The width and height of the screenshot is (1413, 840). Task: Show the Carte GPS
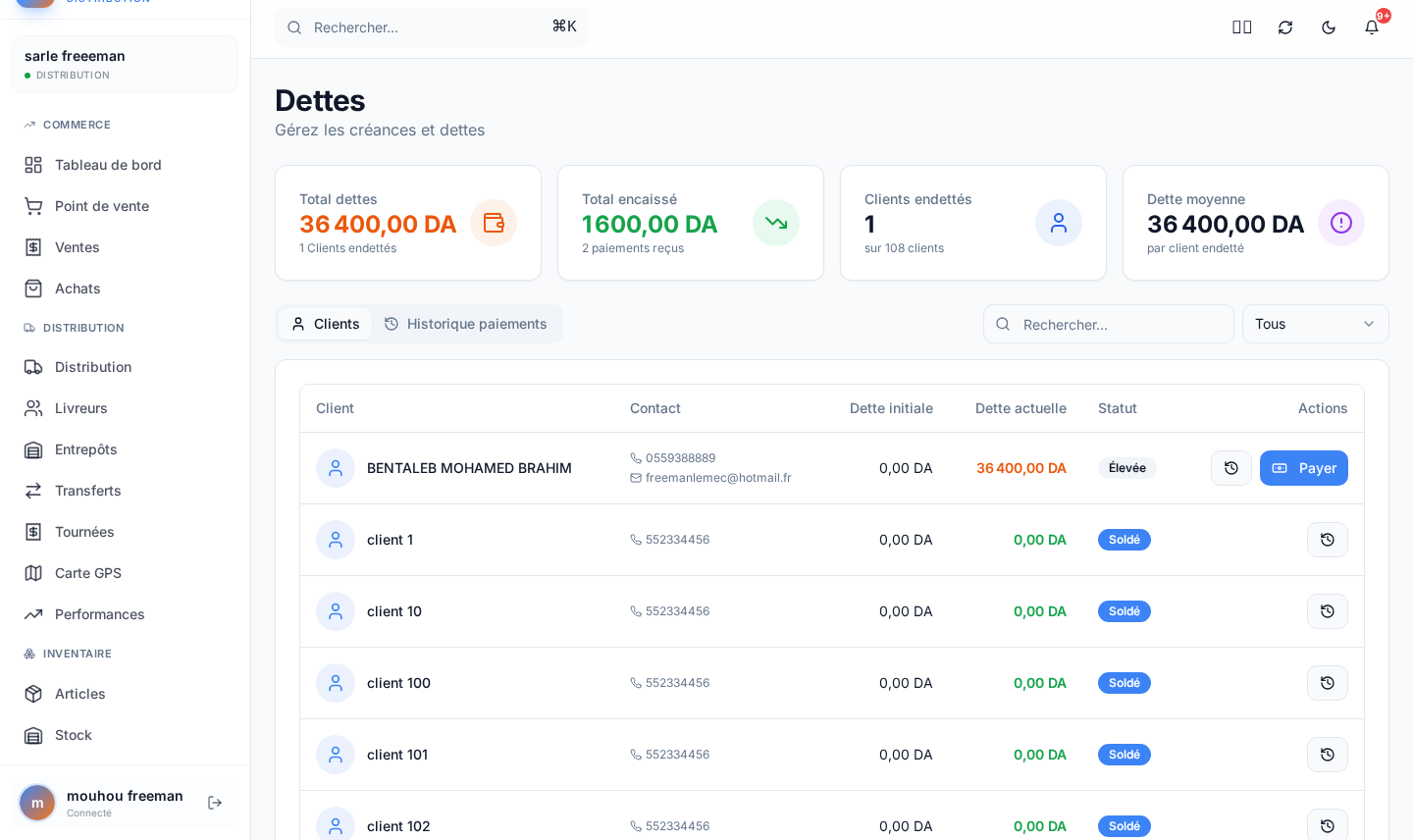(125, 573)
